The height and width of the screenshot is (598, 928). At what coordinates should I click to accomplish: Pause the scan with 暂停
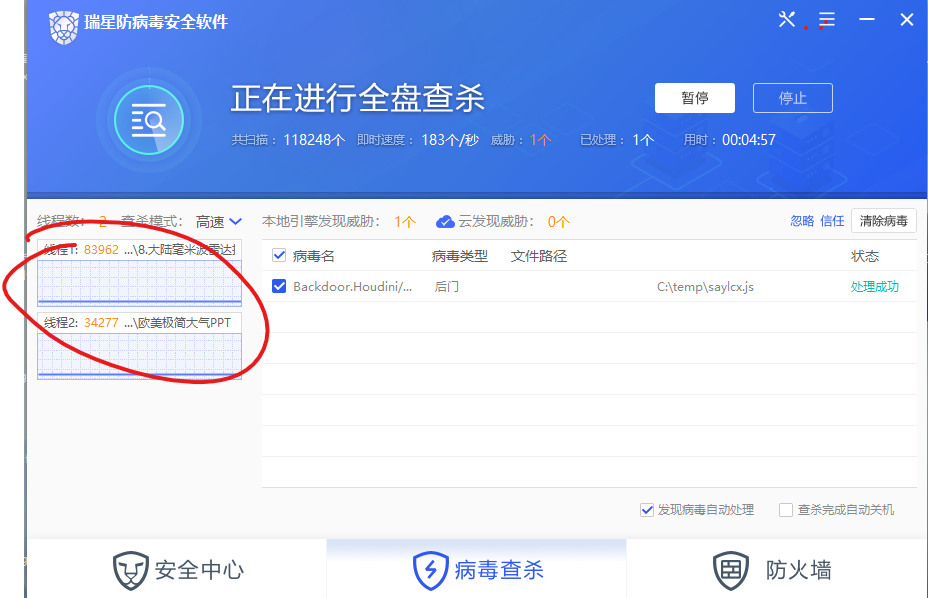pyautogui.click(x=695, y=98)
